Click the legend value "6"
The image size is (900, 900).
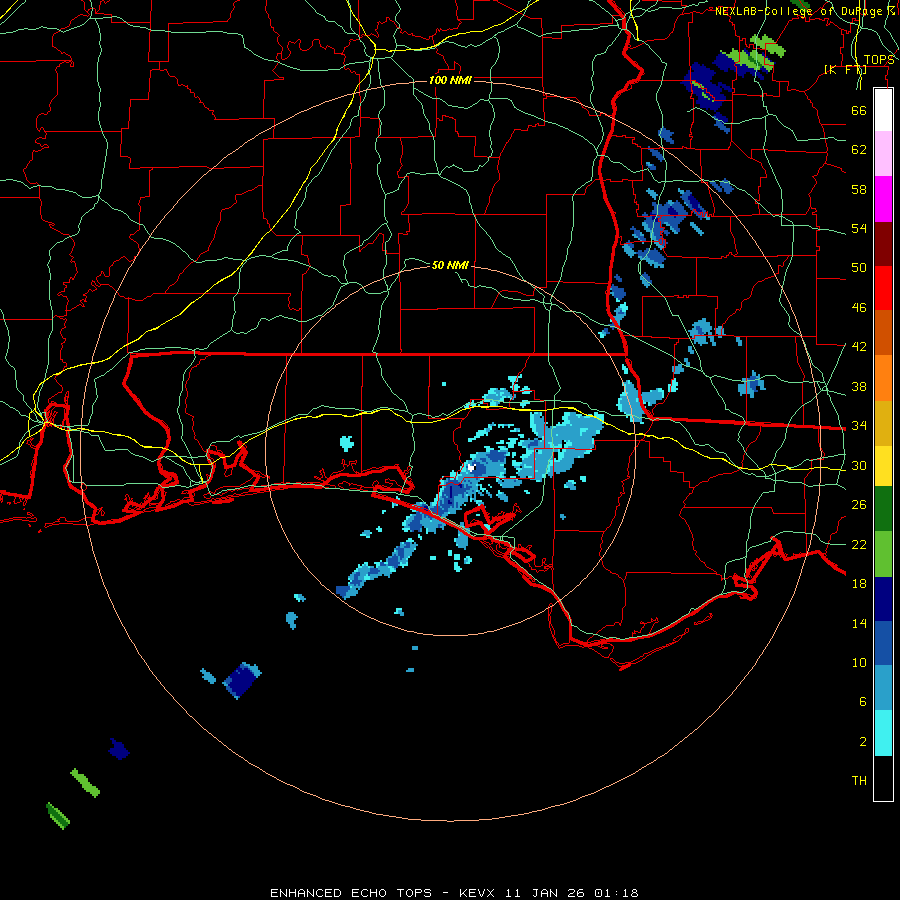point(863,702)
